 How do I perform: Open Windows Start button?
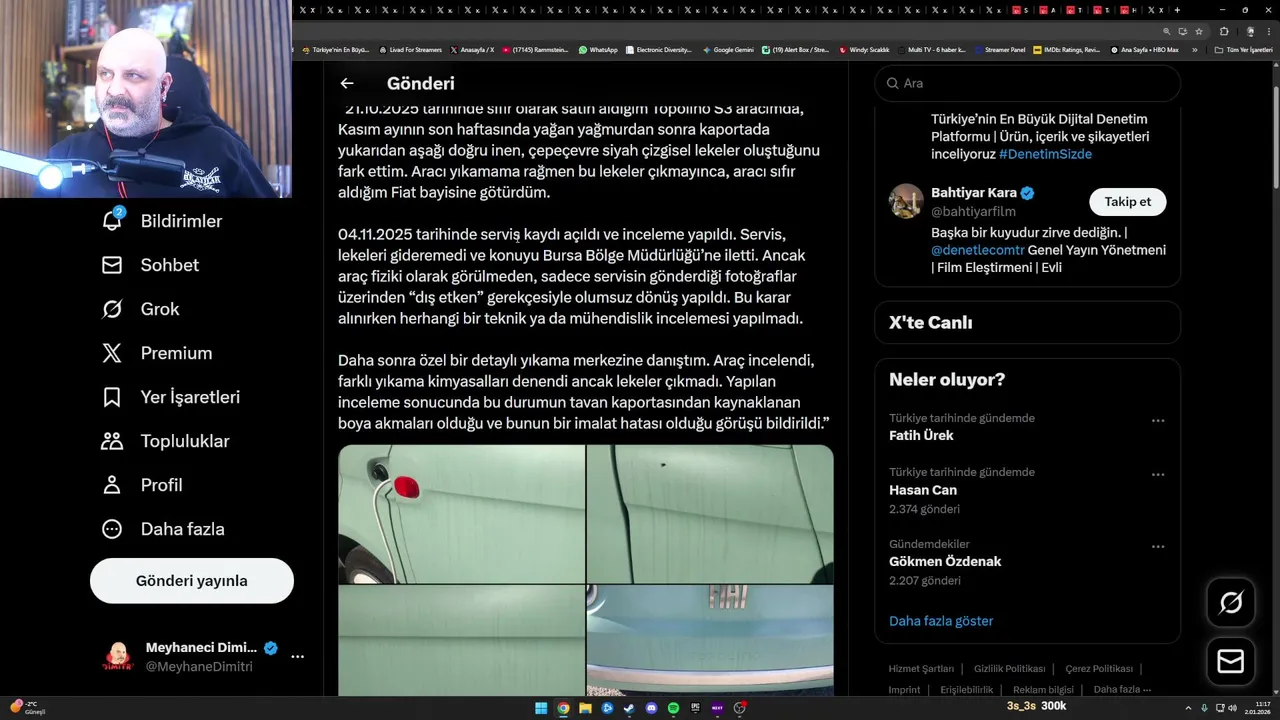[541, 708]
